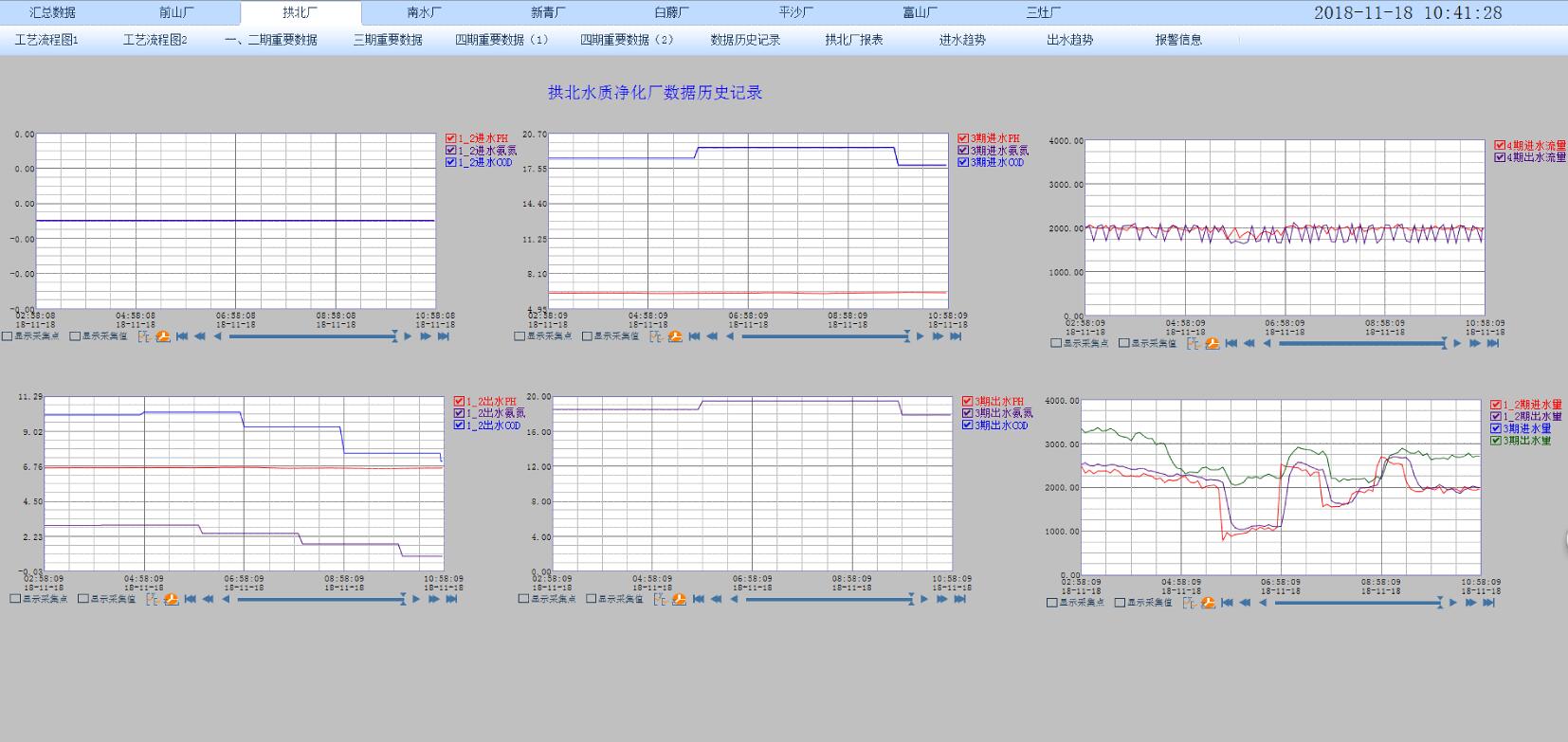Screen dimensions: 1568x742
Task: Fast forward the 1_2出水 chart
Action: point(433,599)
